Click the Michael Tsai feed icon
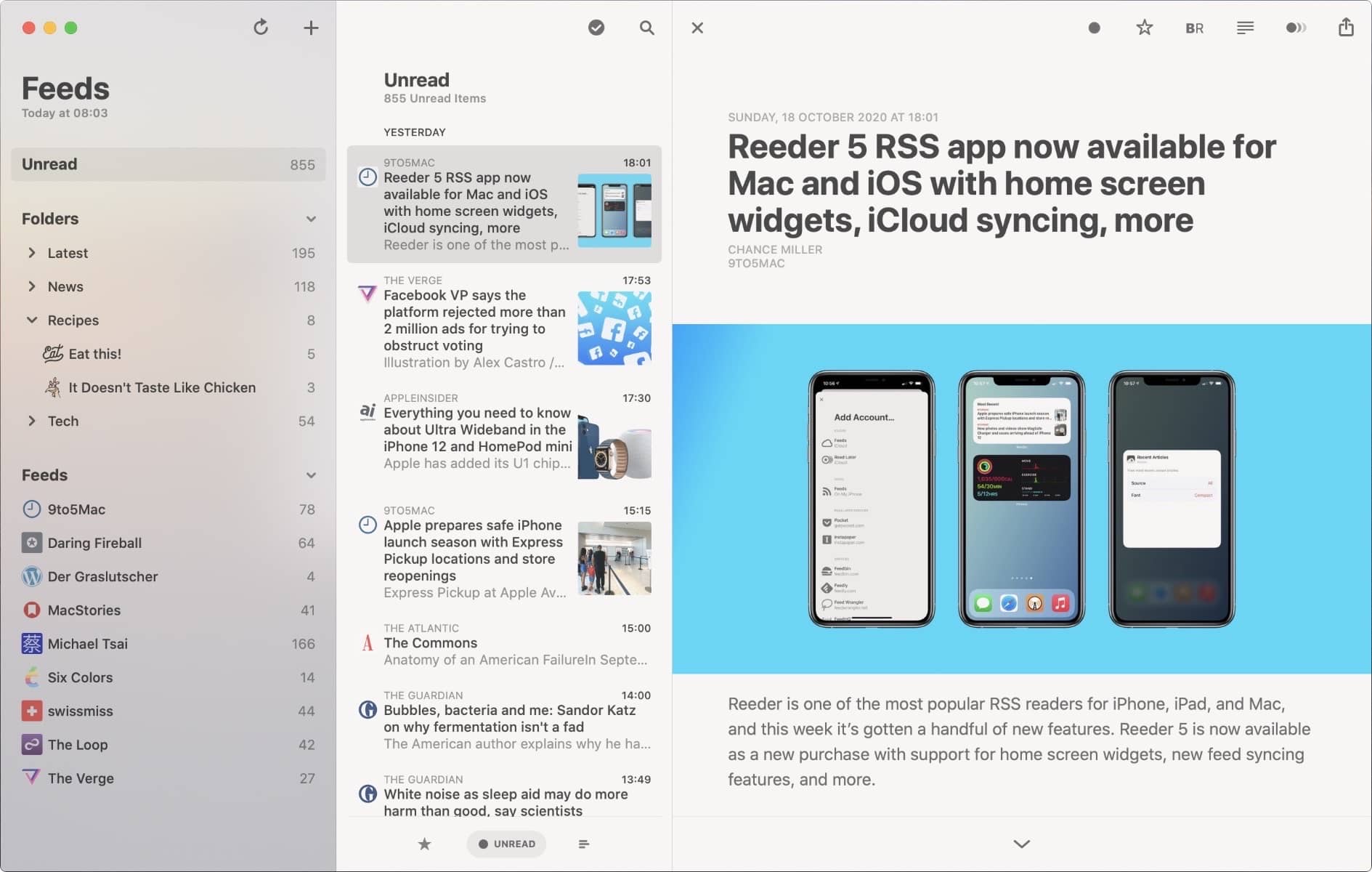Viewport: 1372px width, 872px height. 32,643
